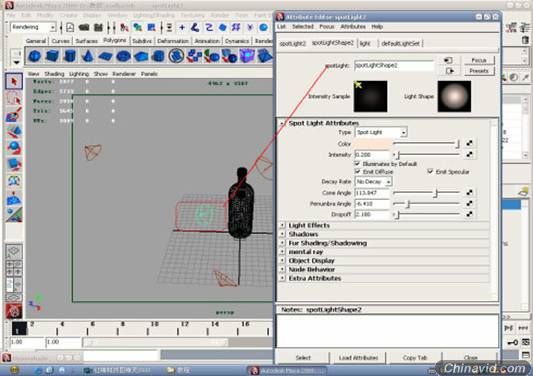Click the Penumbra Angle slider handle
The width and height of the screenshot is (533, 376).
pos(409,204)
